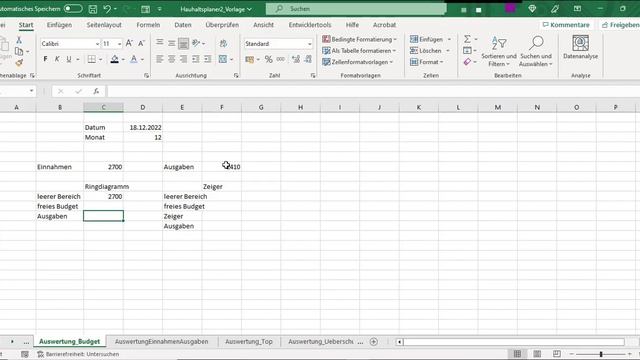The height and width of the screenshot is (360, 640).
Task: Open Sortieren und Filtern
Action: tap(499, 51)
